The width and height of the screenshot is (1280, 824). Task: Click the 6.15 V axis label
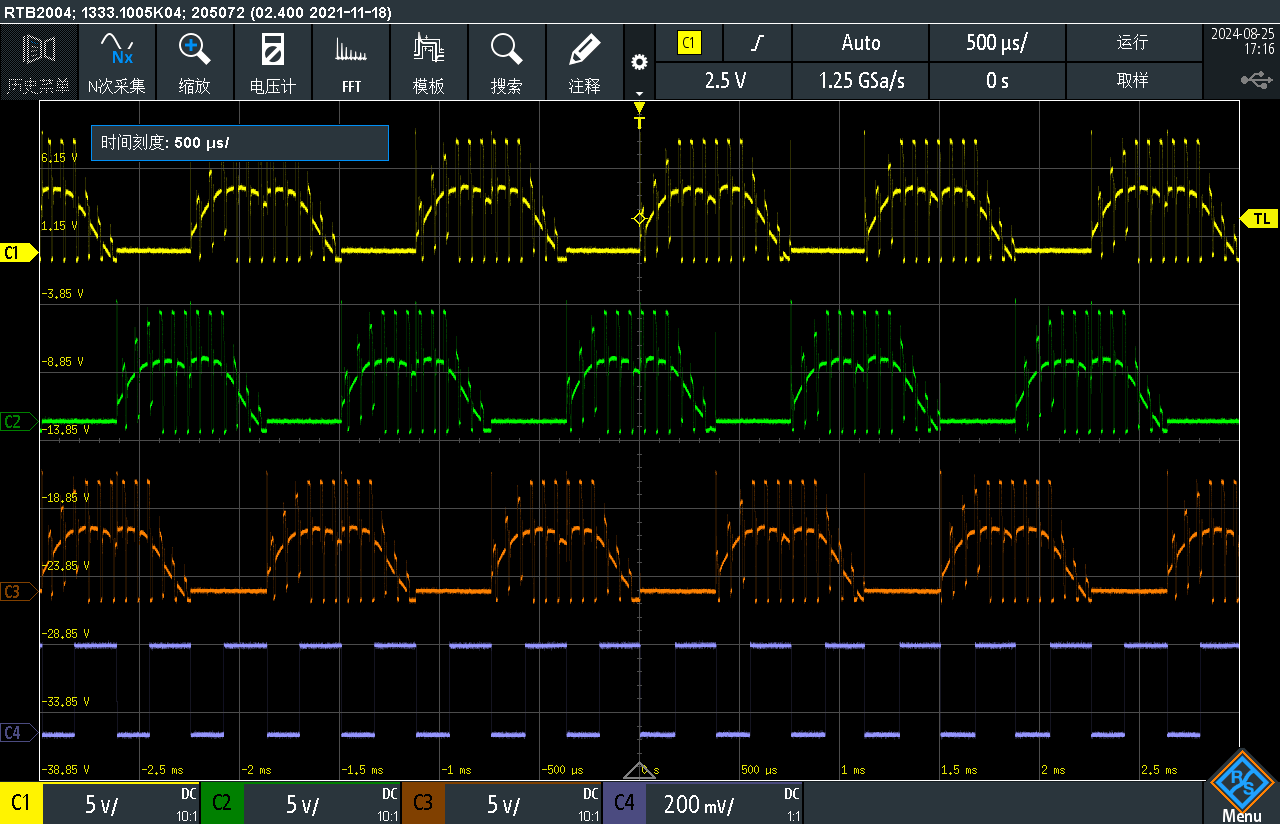(x=59, y=158)
